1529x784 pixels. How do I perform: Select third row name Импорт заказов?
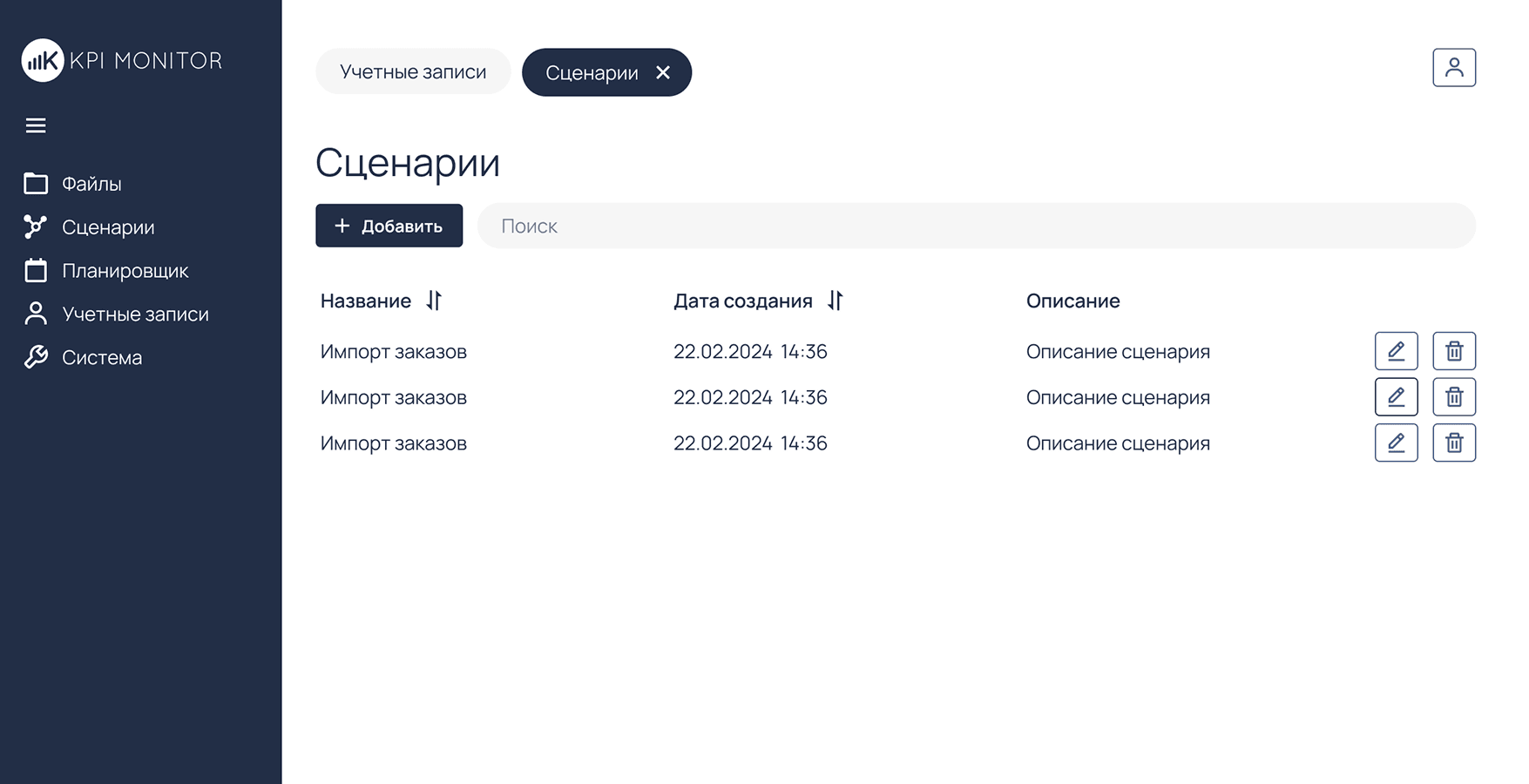coord(394,443)
